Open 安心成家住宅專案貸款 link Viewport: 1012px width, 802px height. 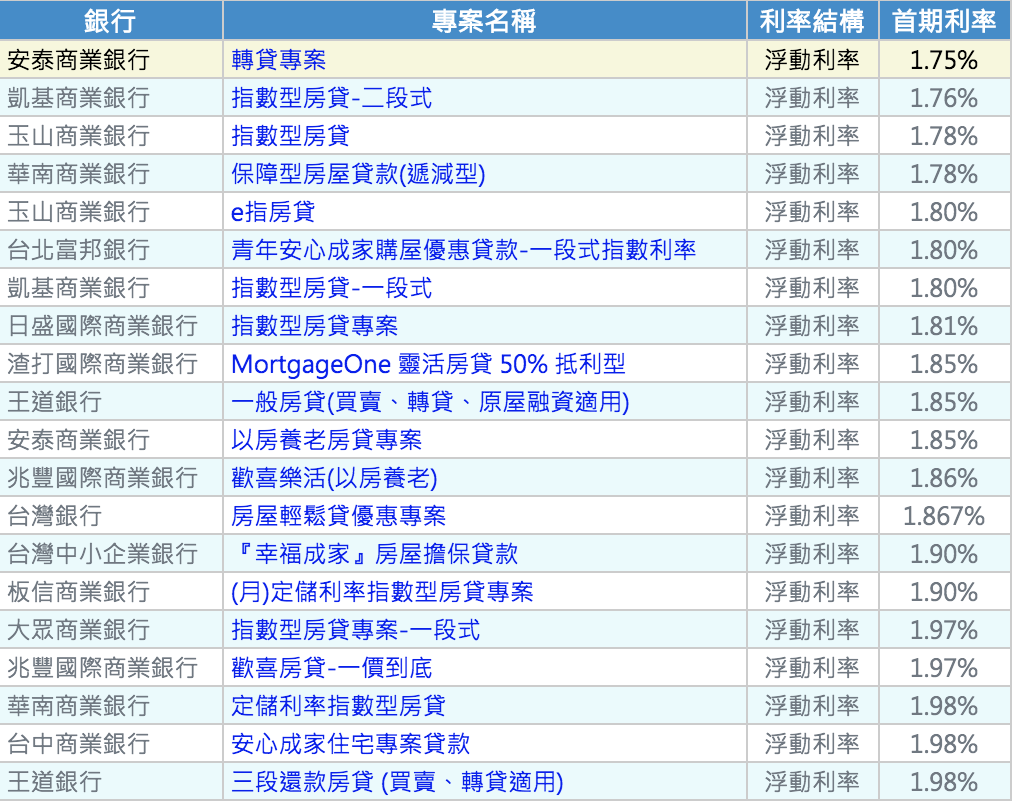coord(350,744)
